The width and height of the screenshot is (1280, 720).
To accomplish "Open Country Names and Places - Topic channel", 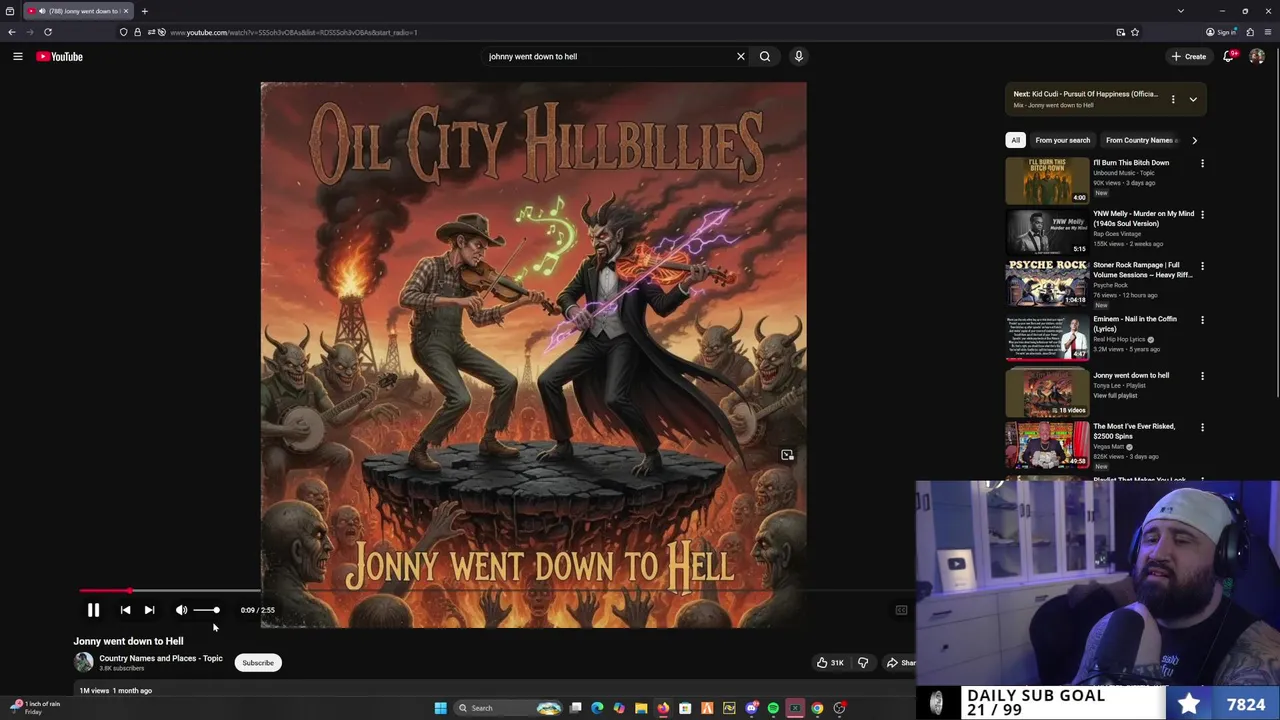I will (161, 658).
